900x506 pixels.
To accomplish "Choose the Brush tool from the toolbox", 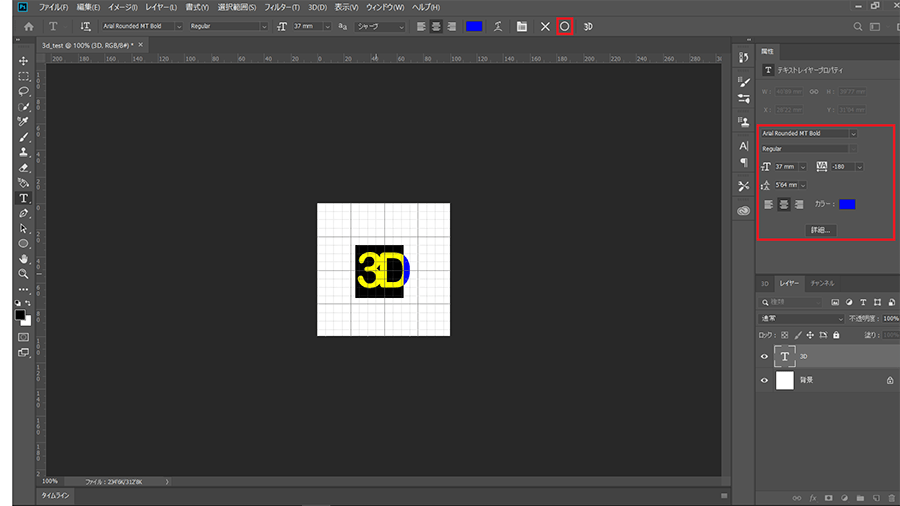I will pyautogui.click(x=23, y=137).
